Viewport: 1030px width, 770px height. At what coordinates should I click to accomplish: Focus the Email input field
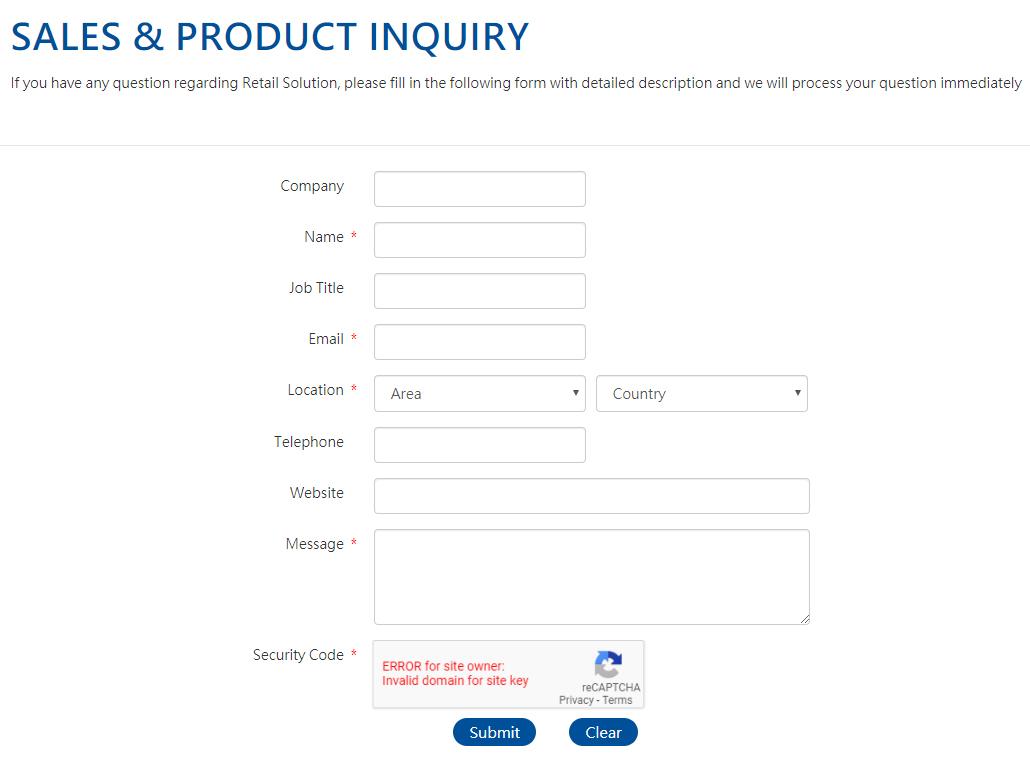point(480,342)
